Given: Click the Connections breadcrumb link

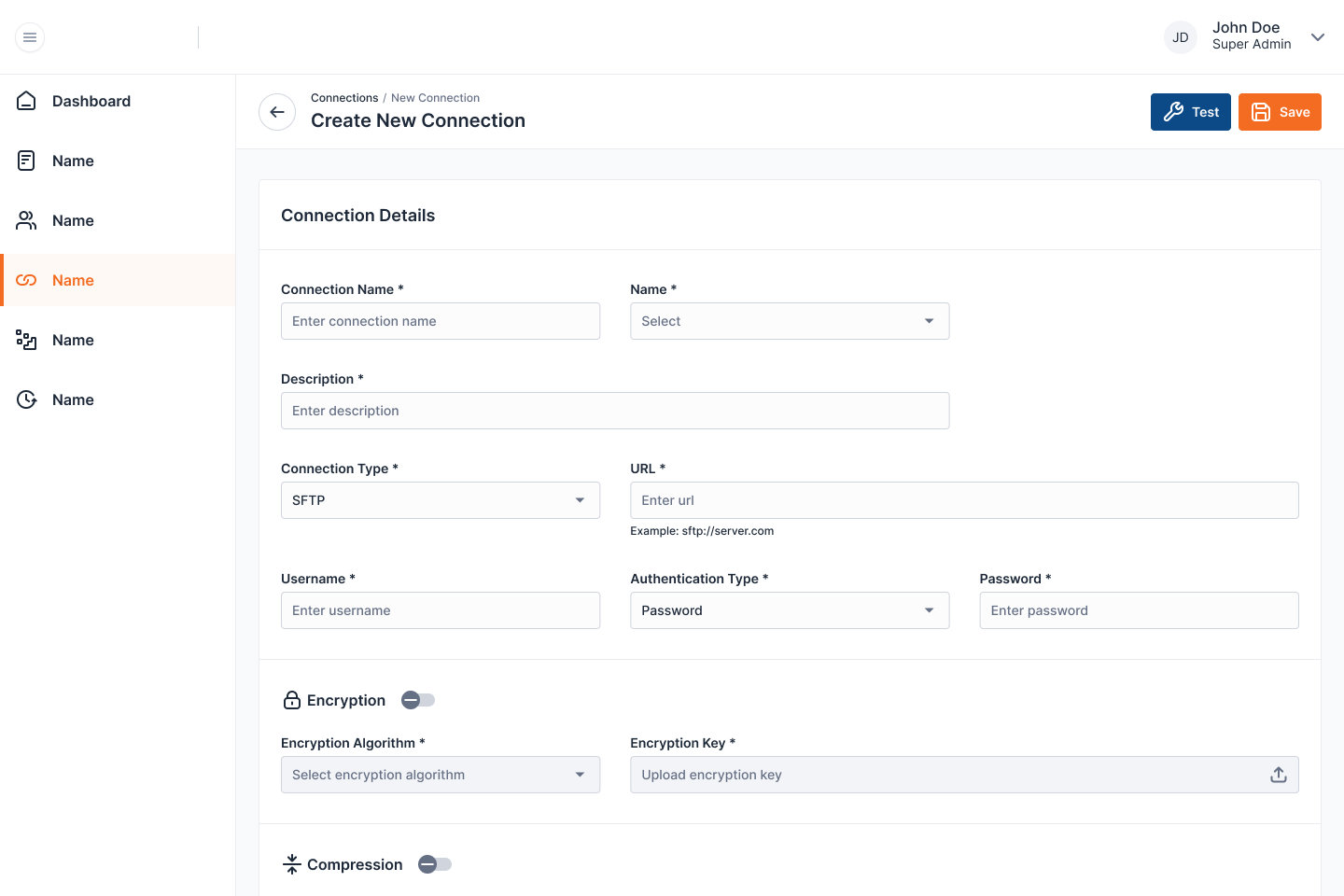Looking at the screenshot, I should click(344, 98).
